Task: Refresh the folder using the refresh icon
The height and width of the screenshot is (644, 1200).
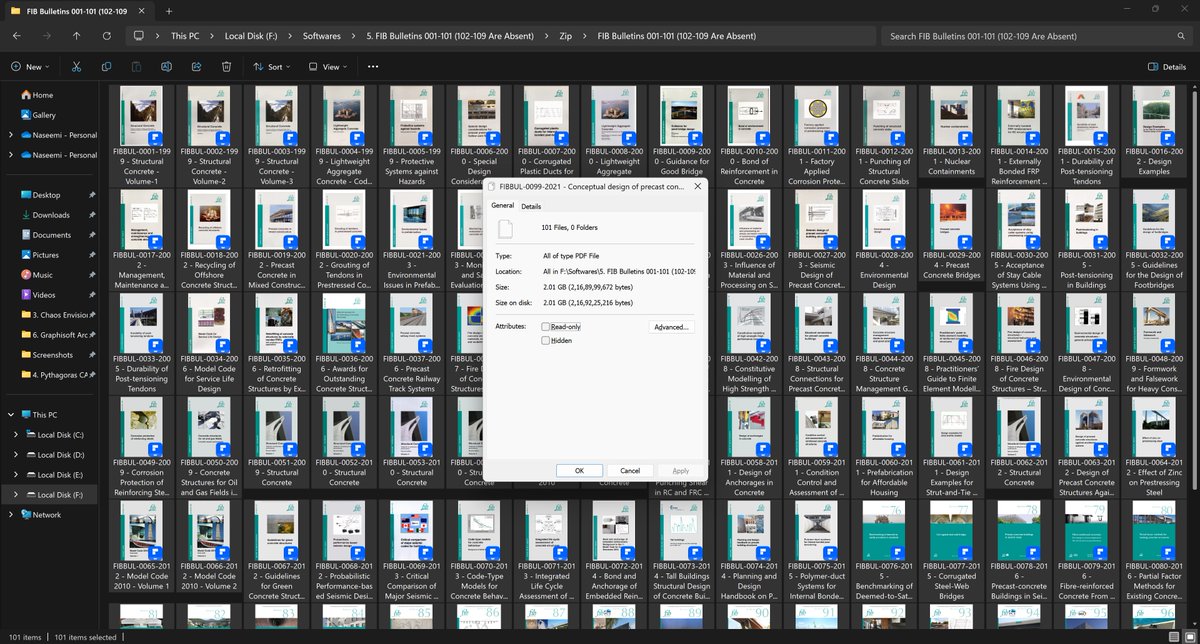Action: point(106,35)
